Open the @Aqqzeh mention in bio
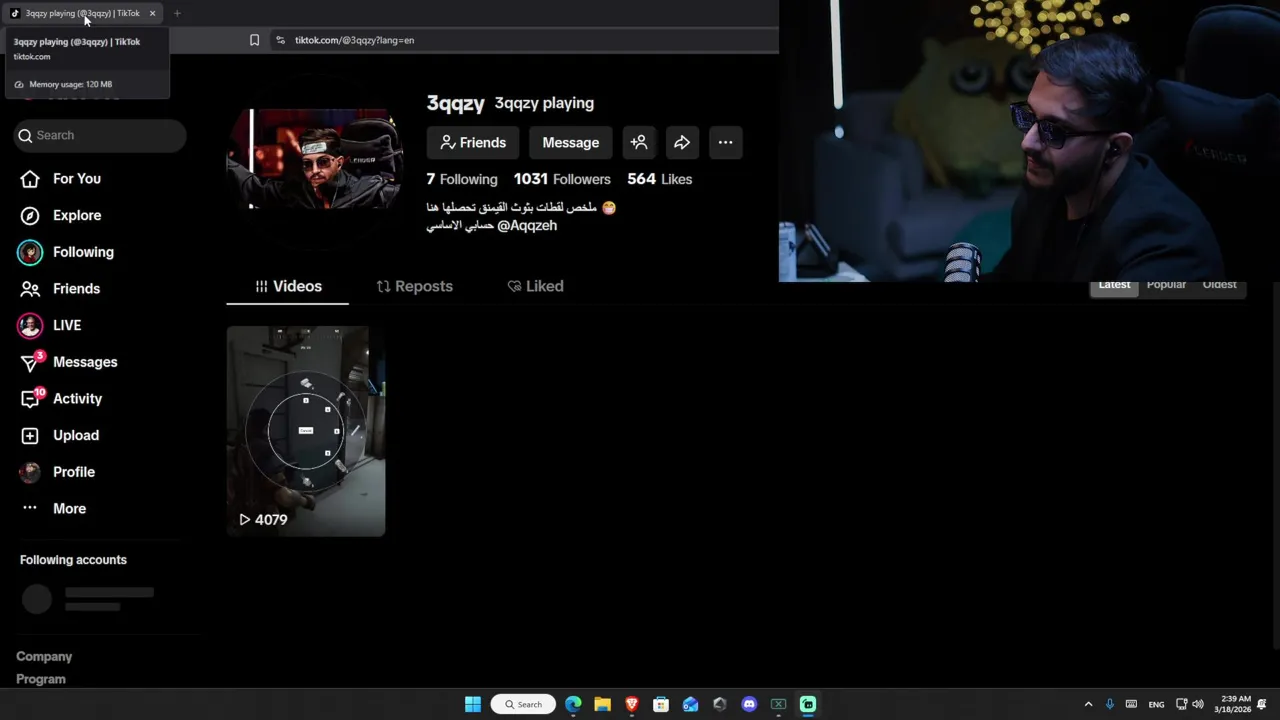 [x=527, y=226]
